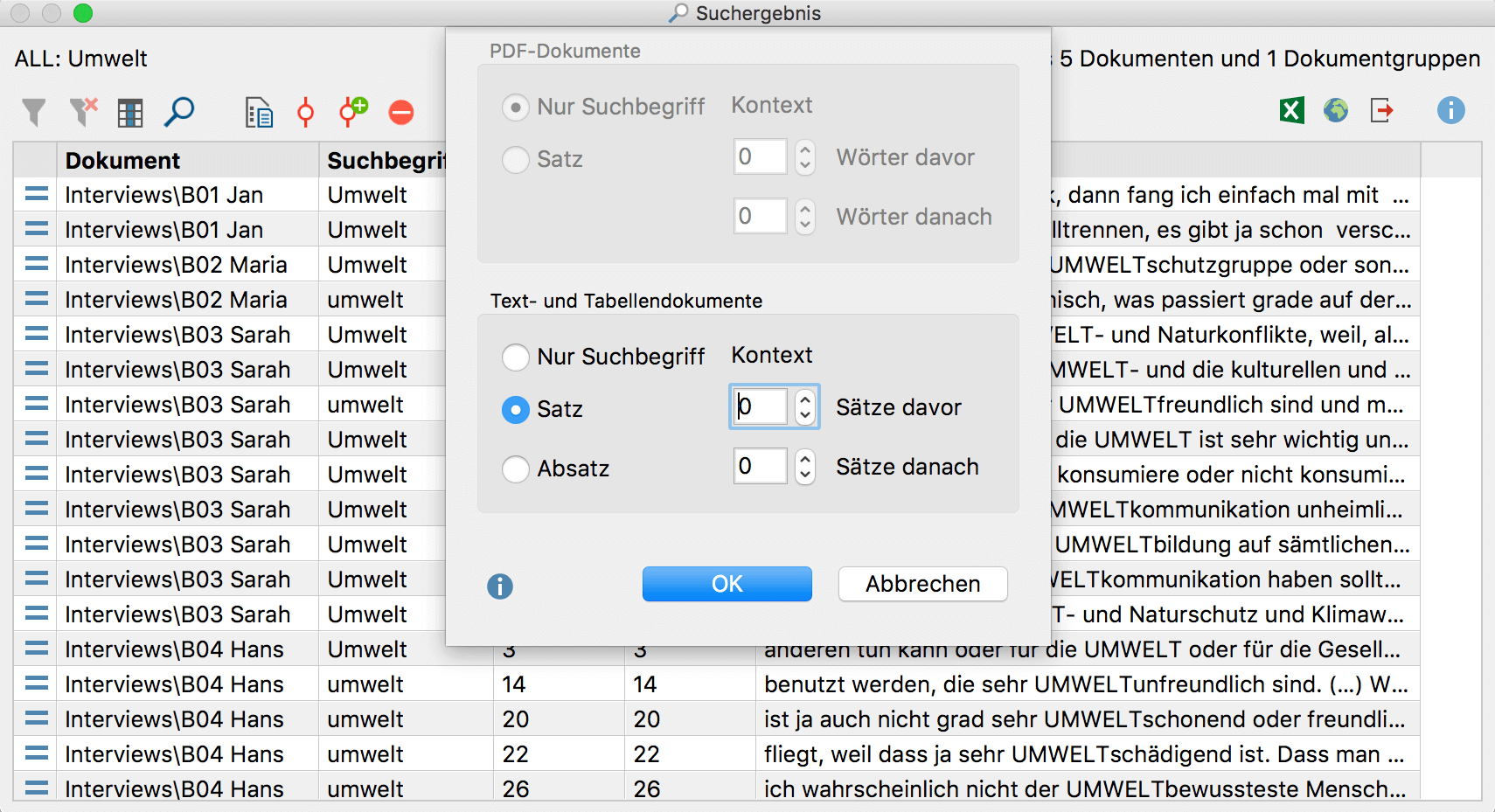Click the autocode with new code icon
Screen dimensions: 1495x812
click(x=353, y=111)
